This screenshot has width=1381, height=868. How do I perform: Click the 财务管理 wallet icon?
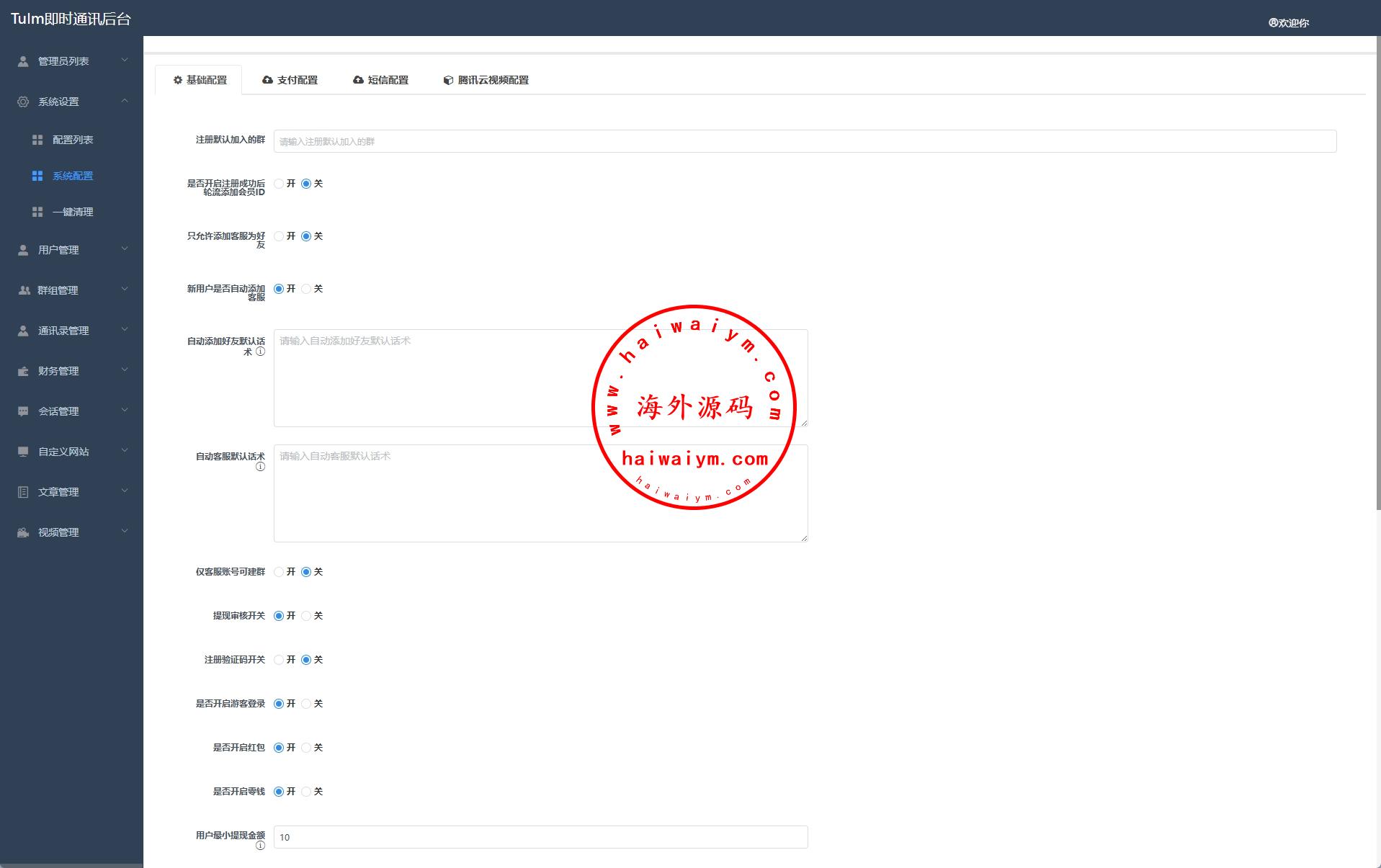click(23, 371)
